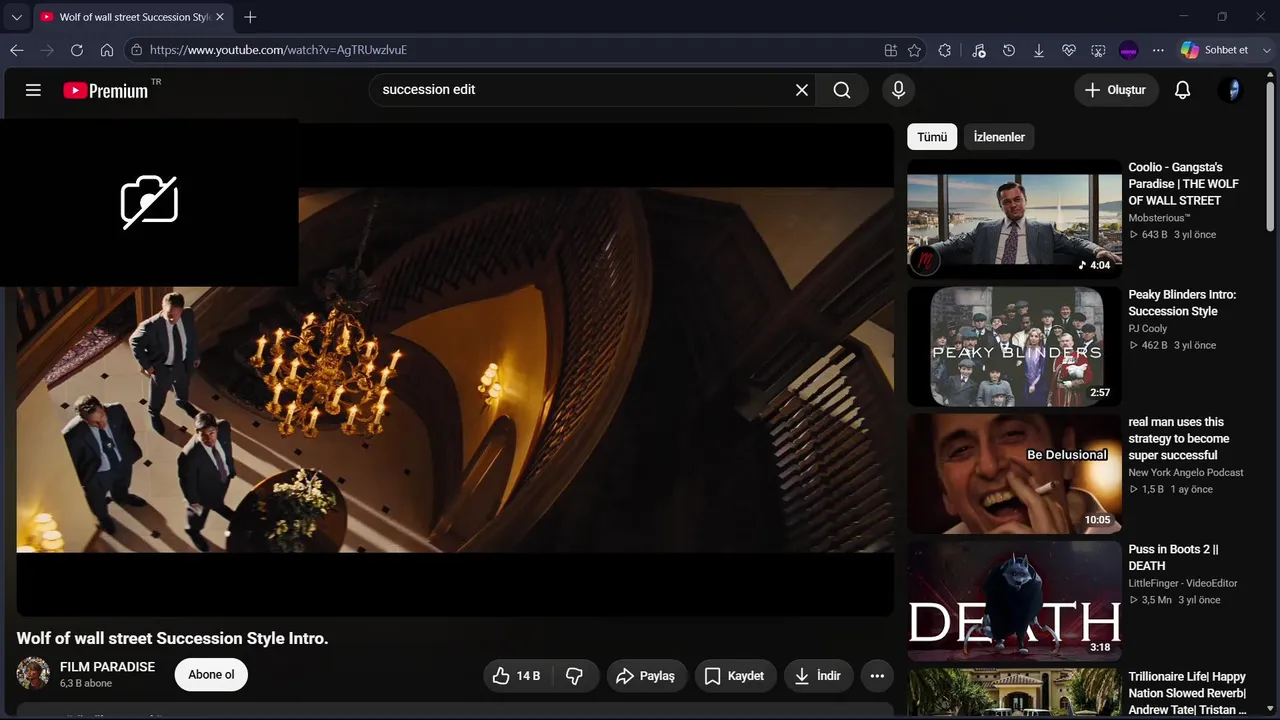
Task: Add this page to favorites star
Action: pyautogui.click(x=914, y=50)
